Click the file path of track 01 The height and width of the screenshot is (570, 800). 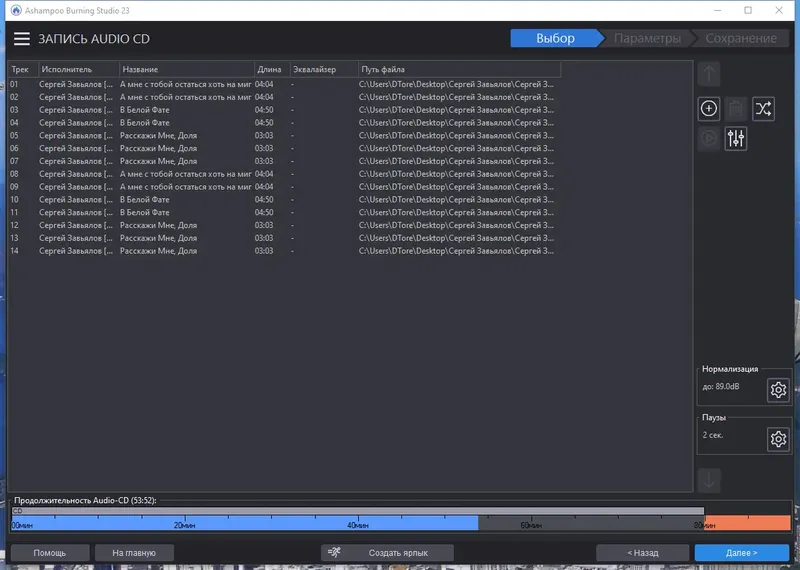(x=456, y=84)
